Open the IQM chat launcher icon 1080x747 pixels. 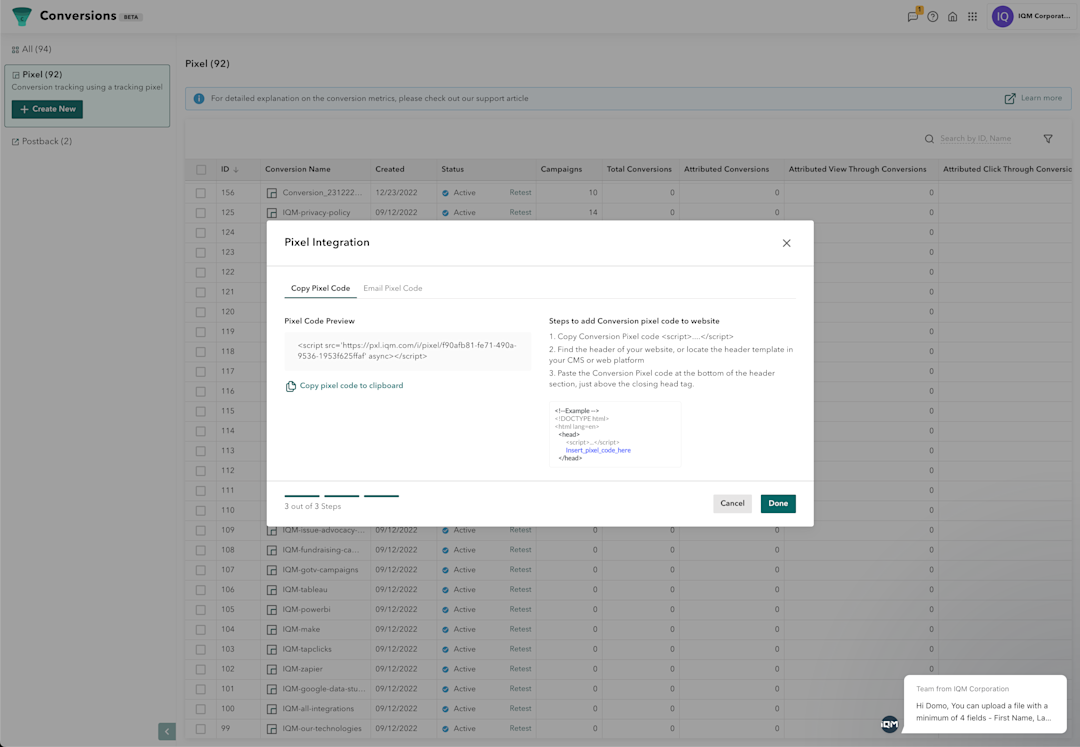[x=889, y=724]
